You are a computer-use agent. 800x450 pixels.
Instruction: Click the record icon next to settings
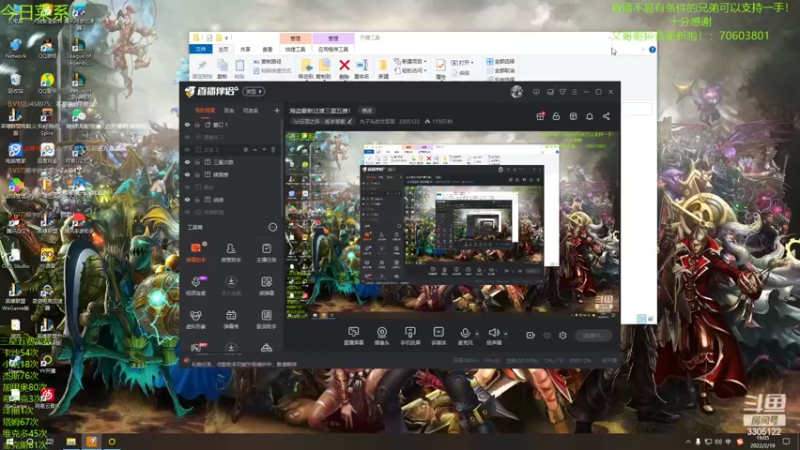click(530, 335)
